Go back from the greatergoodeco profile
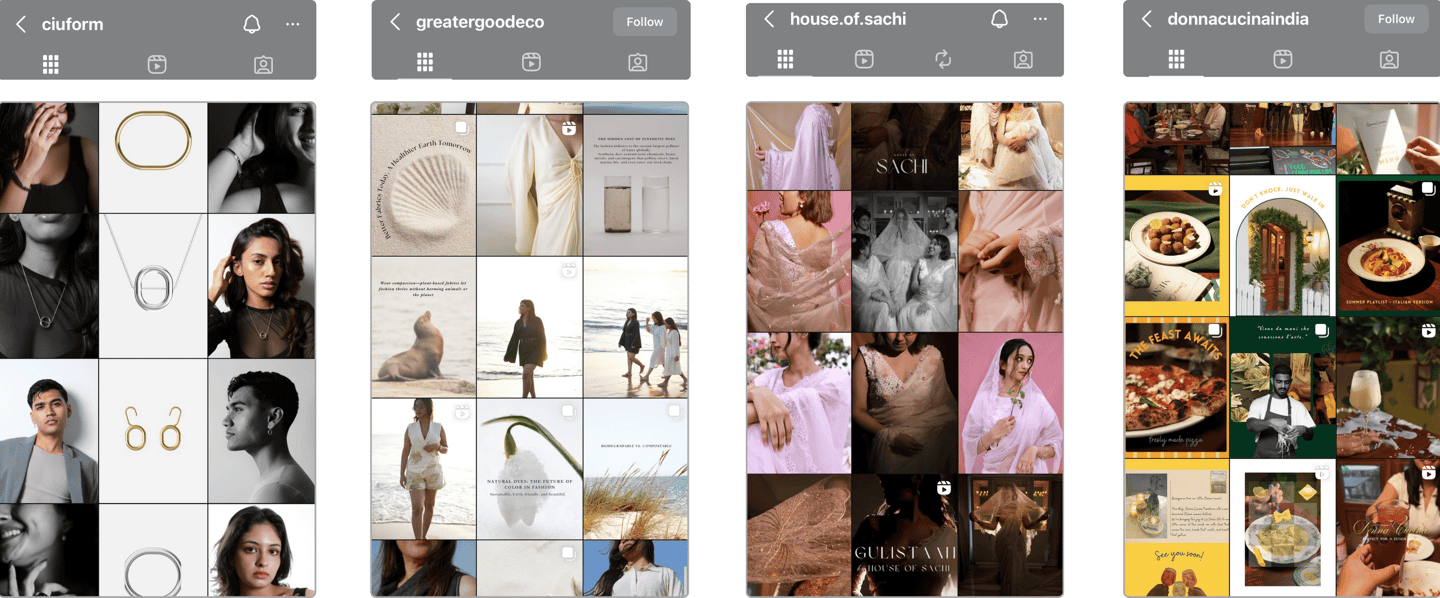 pos(395,22)
